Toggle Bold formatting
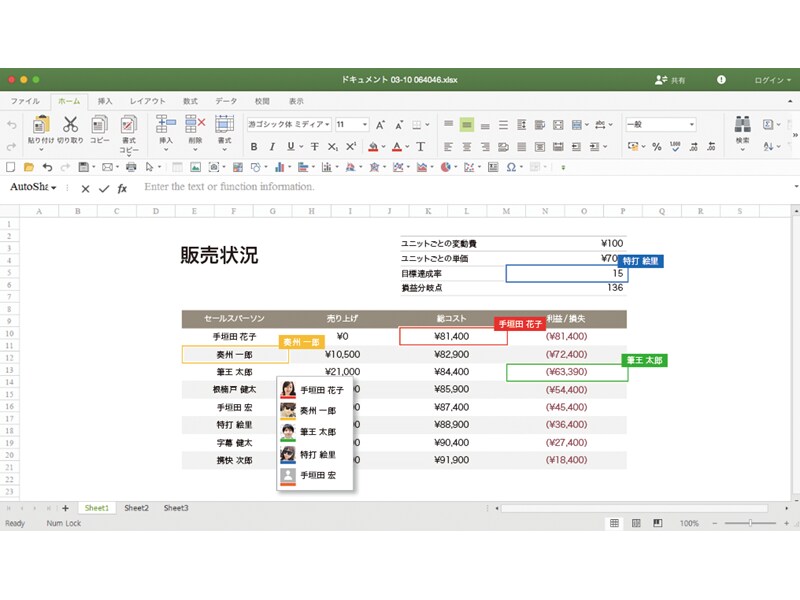 [254, 147]
